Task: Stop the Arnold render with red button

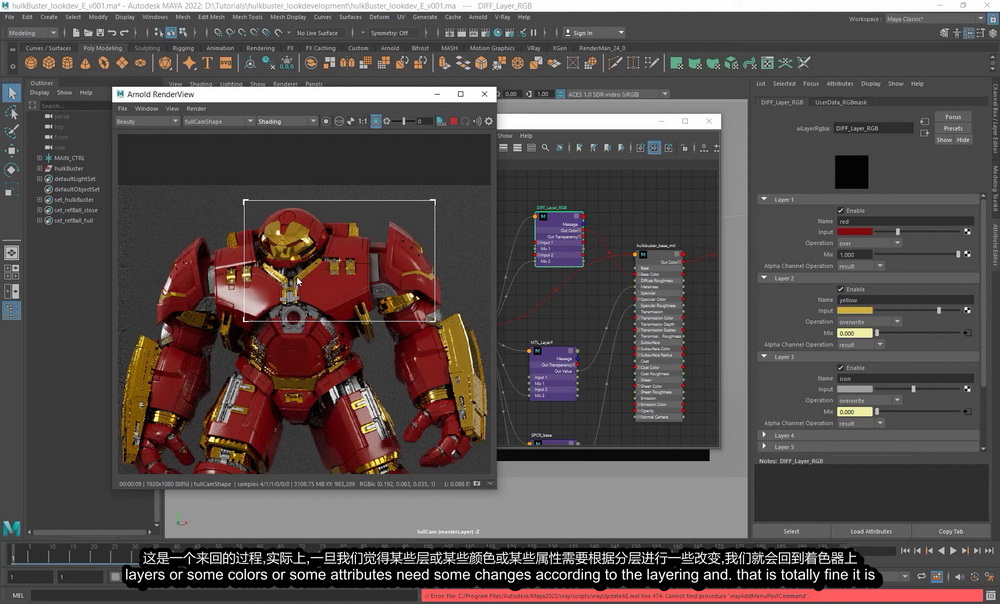Action: [454, 121]
